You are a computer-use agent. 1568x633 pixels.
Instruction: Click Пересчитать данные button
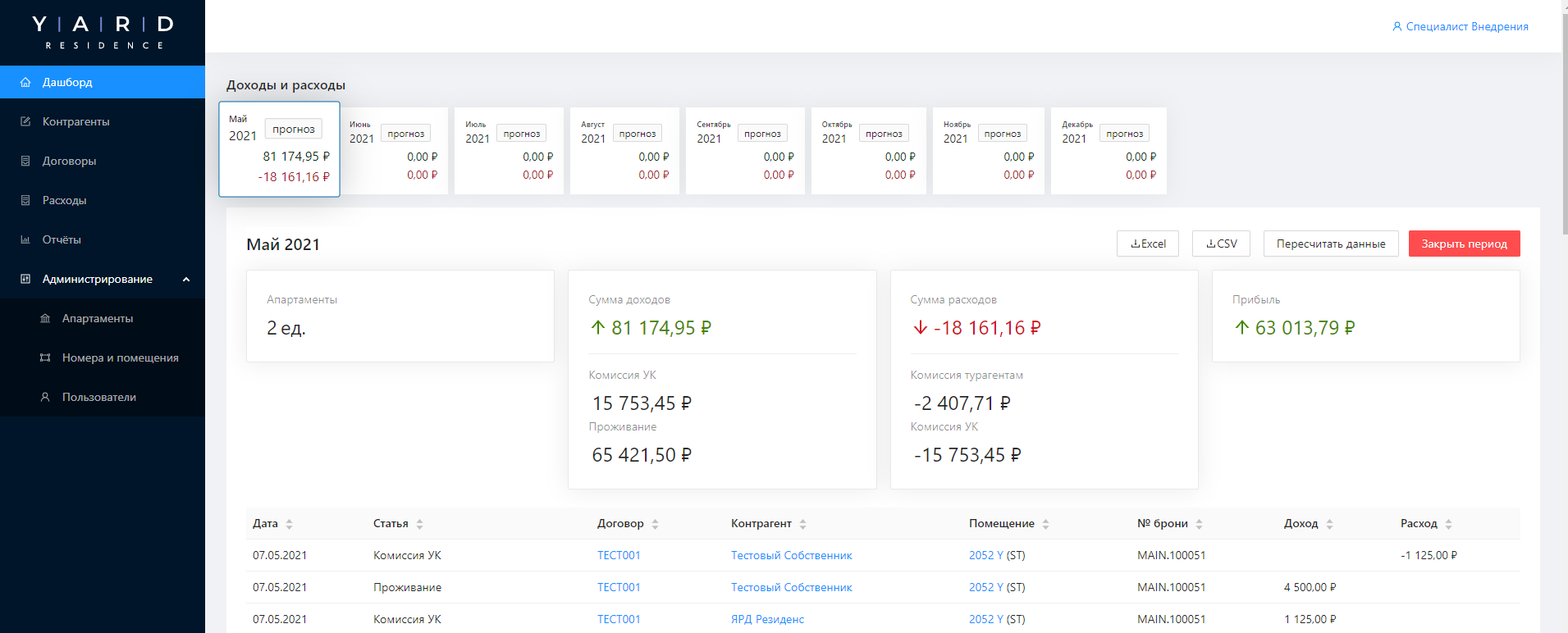pos(1330,244)
